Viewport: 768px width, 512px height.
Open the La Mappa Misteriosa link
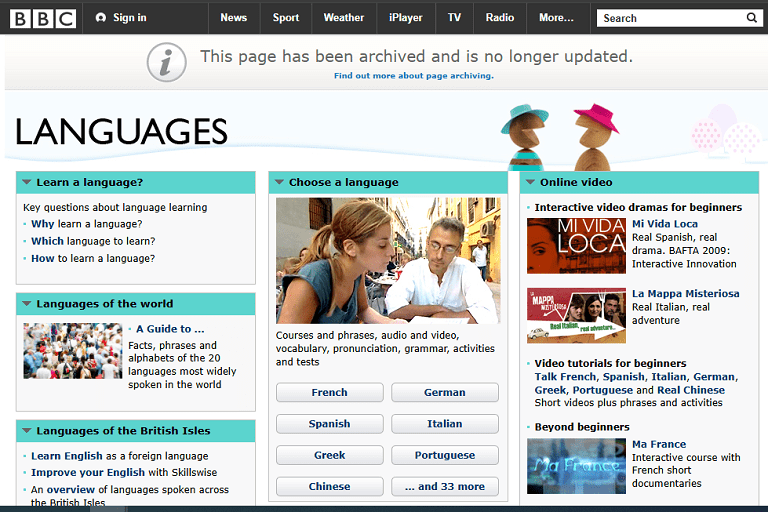pos(686,293)
